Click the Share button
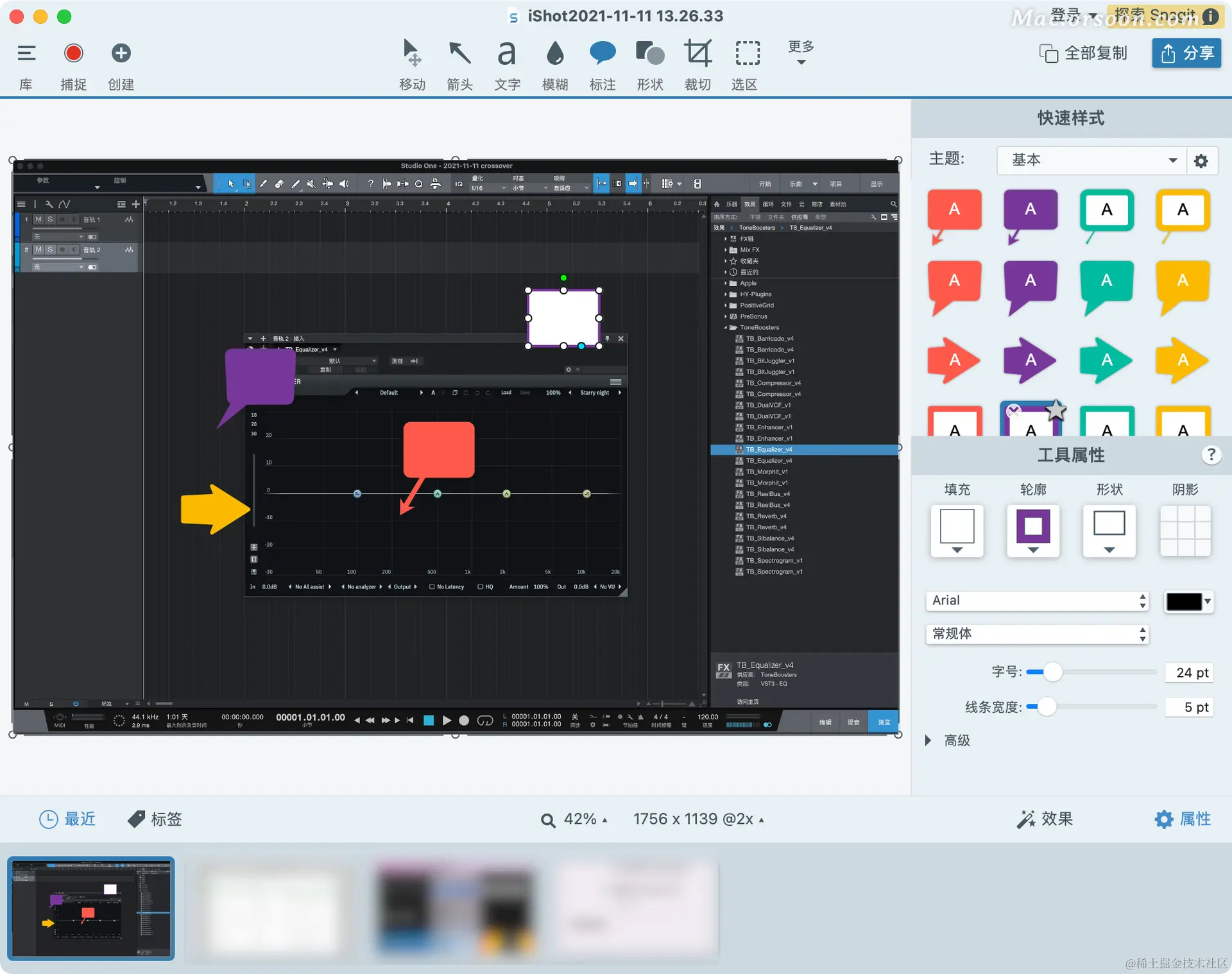1232x974 pixels. click(1186, 53)
